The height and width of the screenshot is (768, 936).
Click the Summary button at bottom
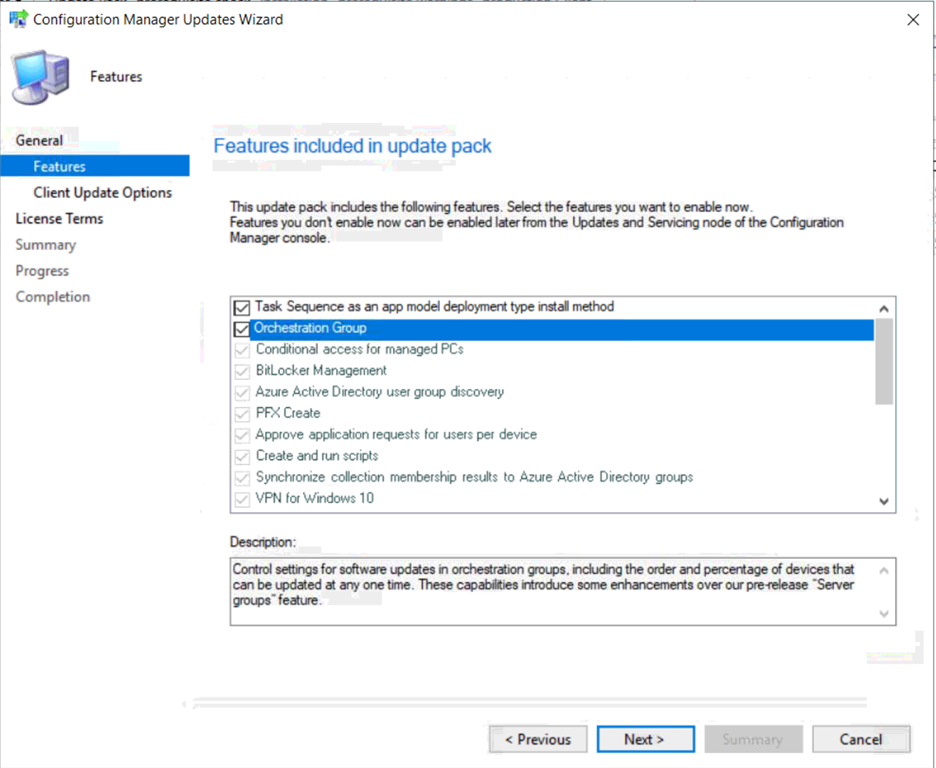[753, 739]
